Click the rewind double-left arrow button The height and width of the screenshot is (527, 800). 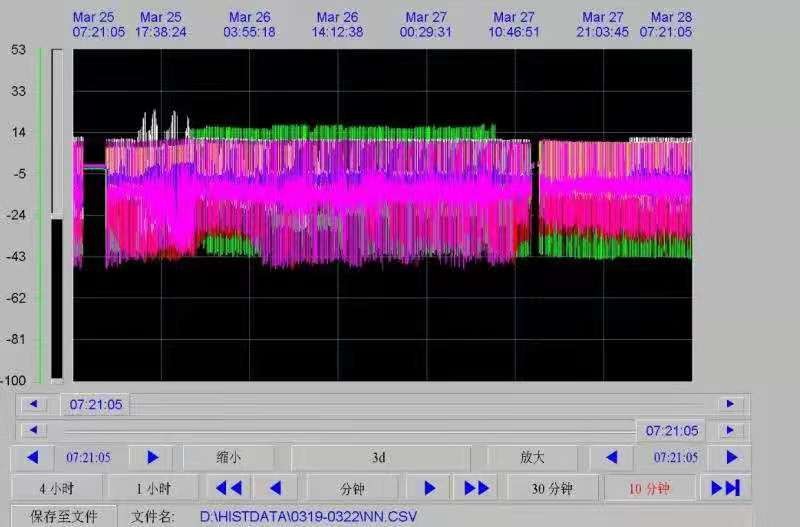tap(229, 488)
